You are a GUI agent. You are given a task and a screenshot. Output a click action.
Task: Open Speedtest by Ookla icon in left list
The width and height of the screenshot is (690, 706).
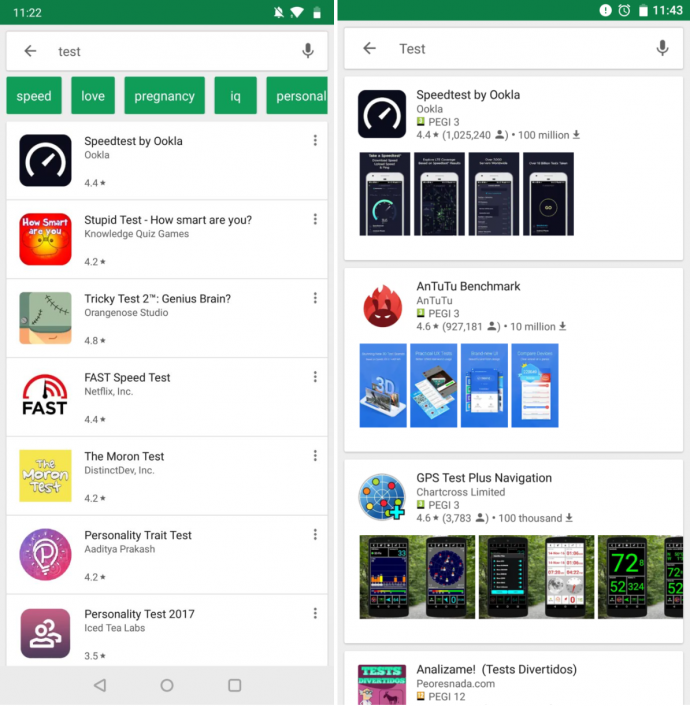click(x=45, y=160)
